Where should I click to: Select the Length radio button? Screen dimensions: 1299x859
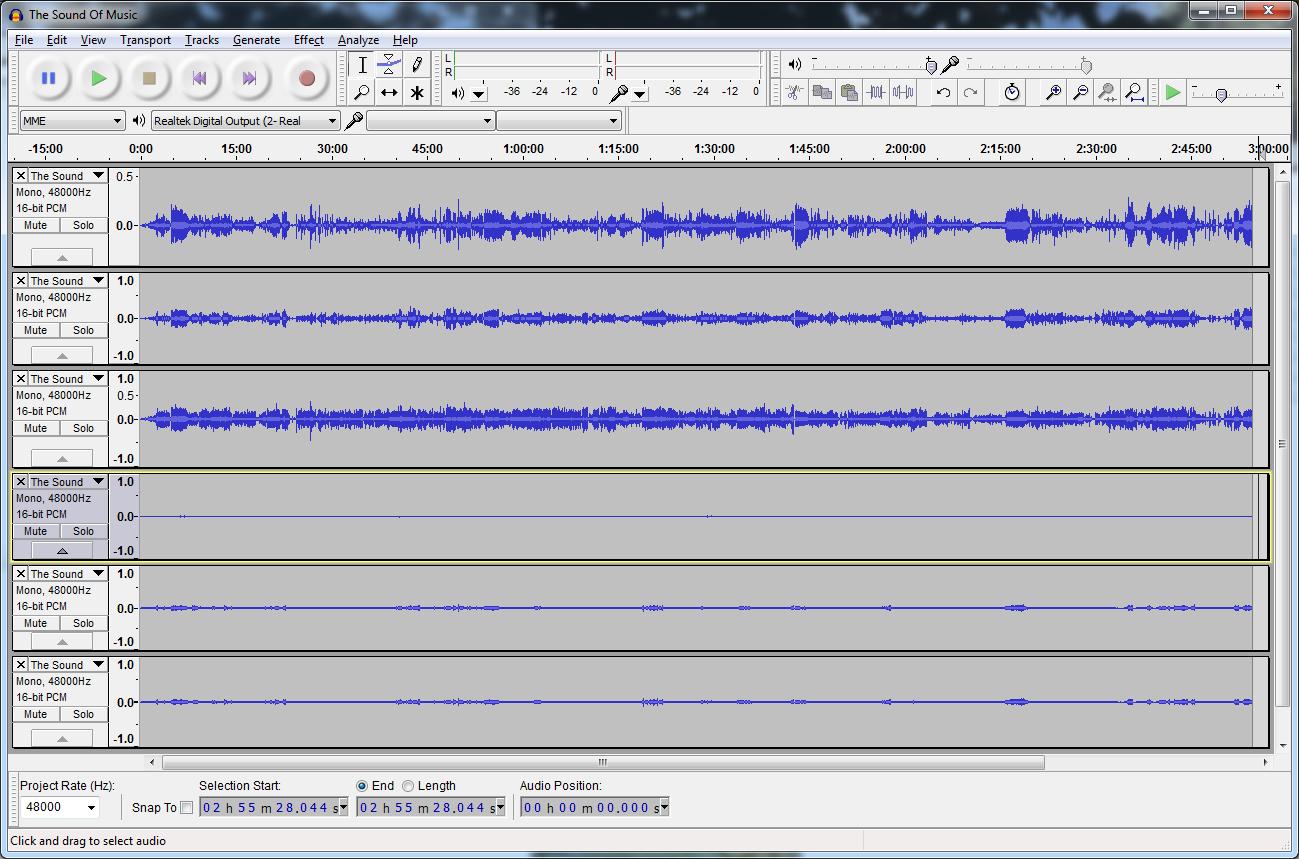point(408,786)
